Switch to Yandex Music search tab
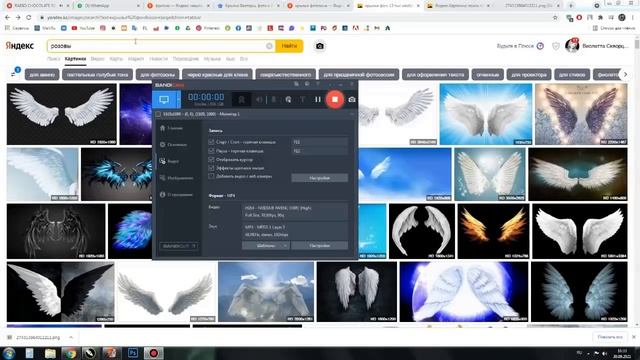The width and height of the screenshot is (640, 360). point(212,59)
